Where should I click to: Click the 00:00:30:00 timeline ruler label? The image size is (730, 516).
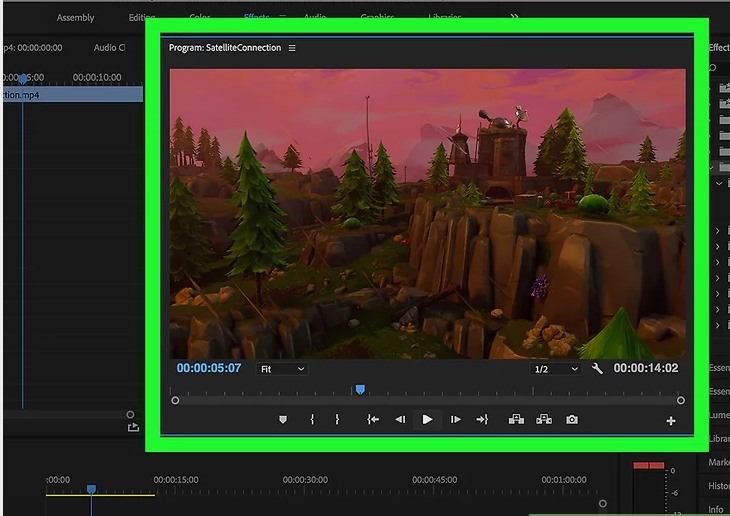305,480
